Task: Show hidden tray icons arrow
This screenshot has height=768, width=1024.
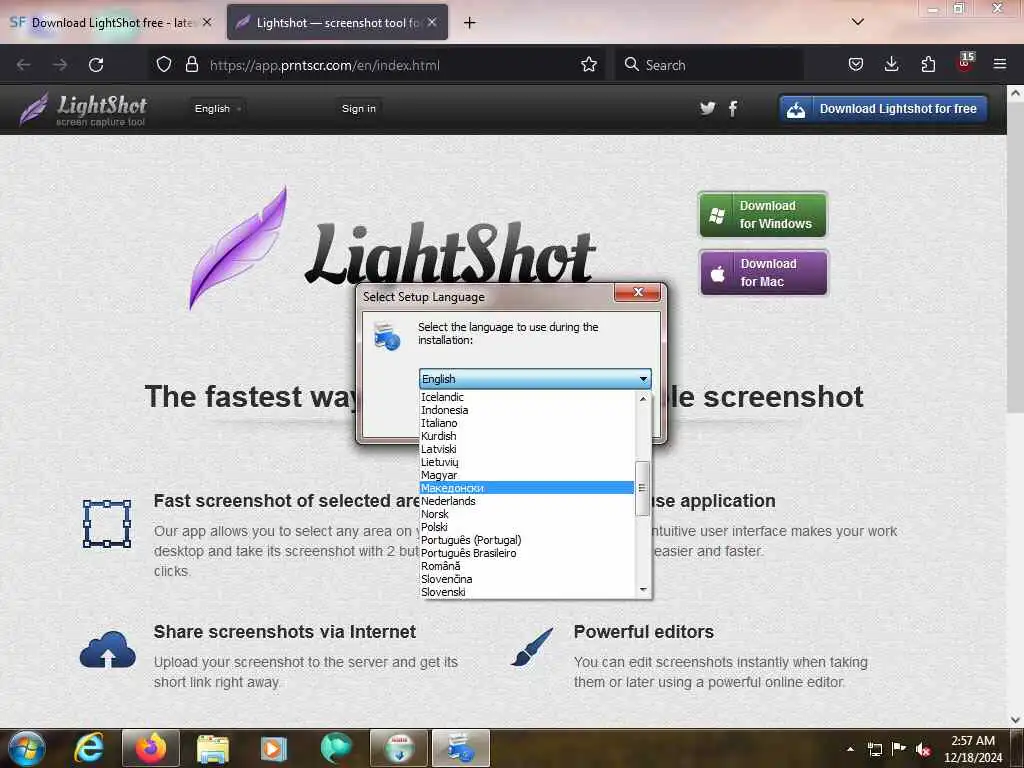Action: coord(850,749)
